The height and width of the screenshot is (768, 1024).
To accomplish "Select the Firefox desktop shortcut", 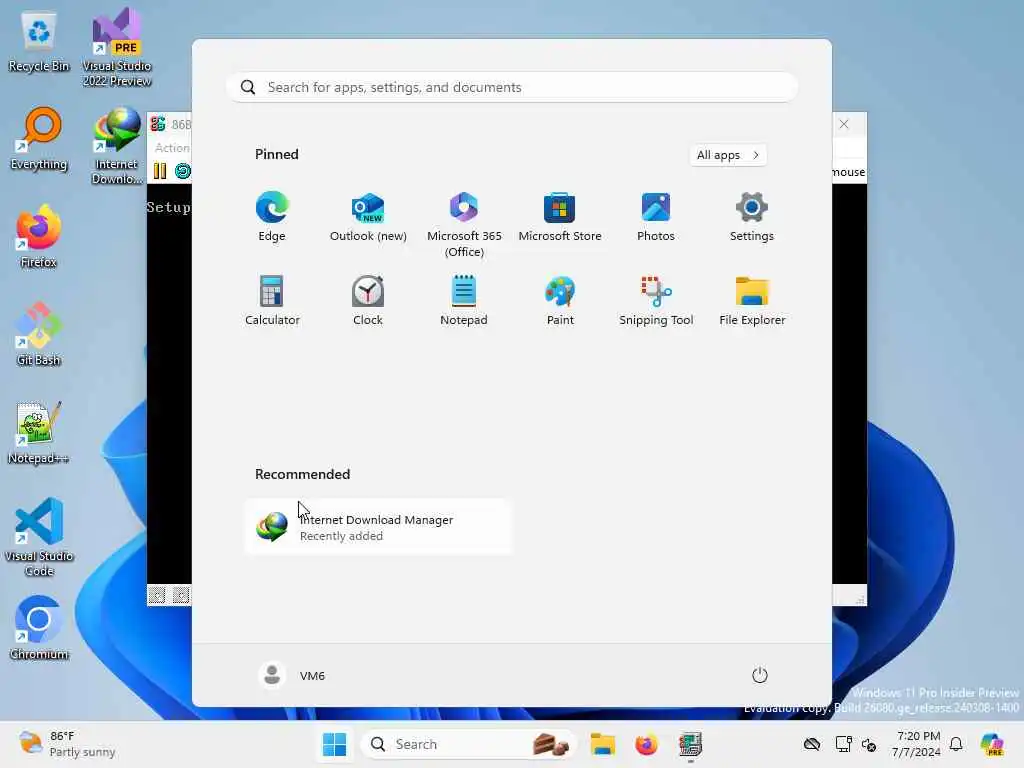I will pos(39,236).
